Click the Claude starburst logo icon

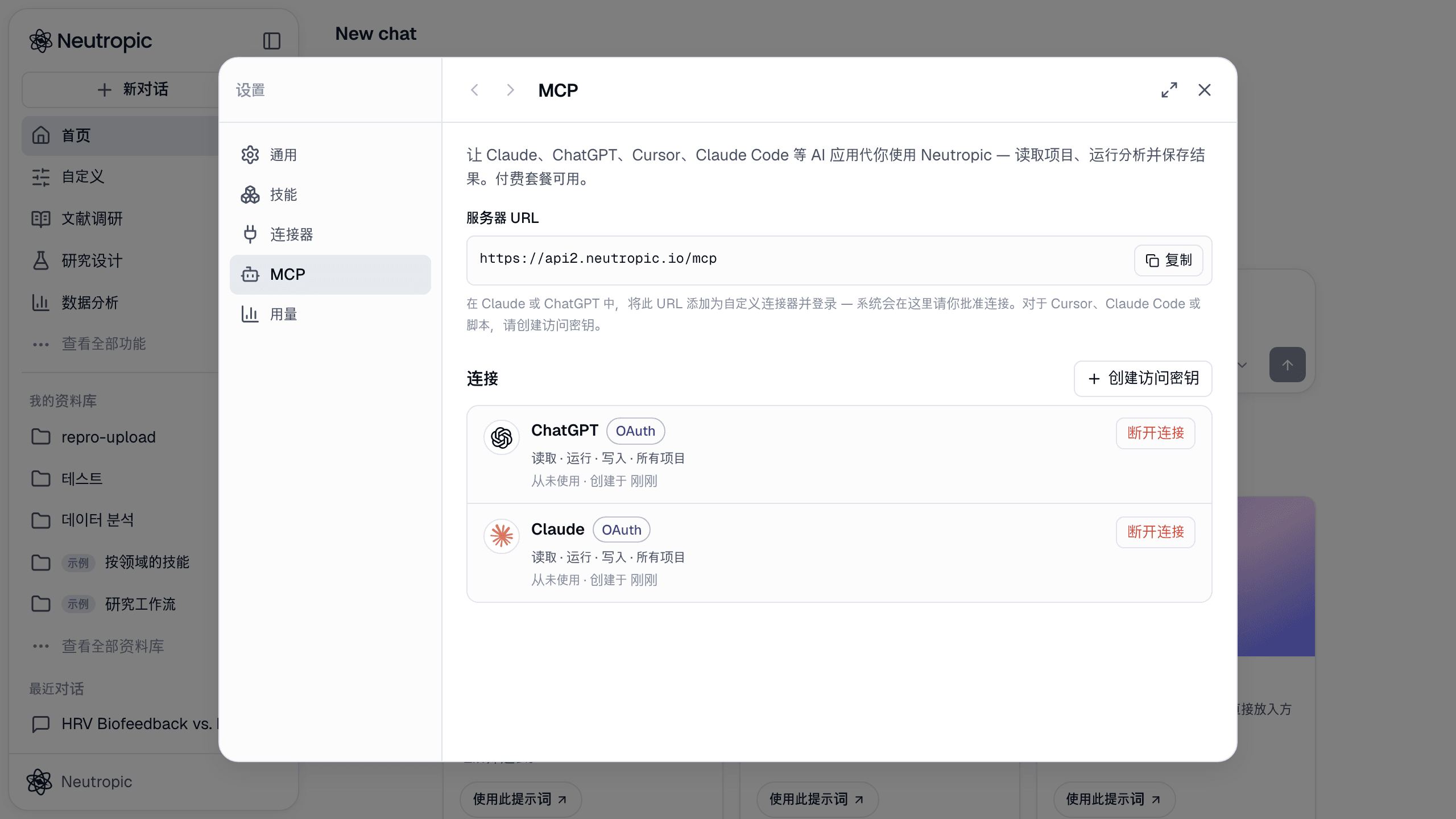(x=501, y=536)
